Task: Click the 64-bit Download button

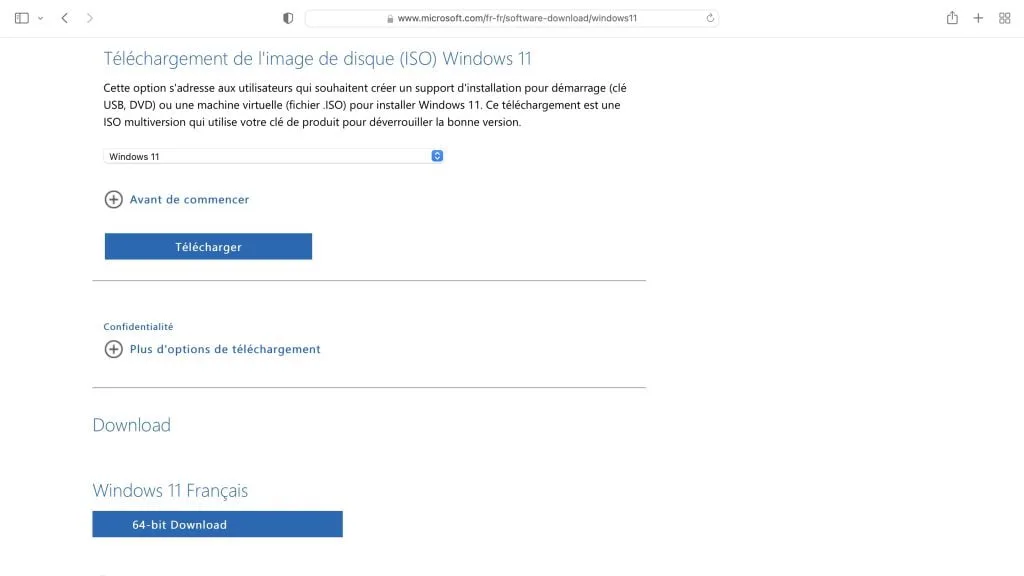Action: [217, 524]
